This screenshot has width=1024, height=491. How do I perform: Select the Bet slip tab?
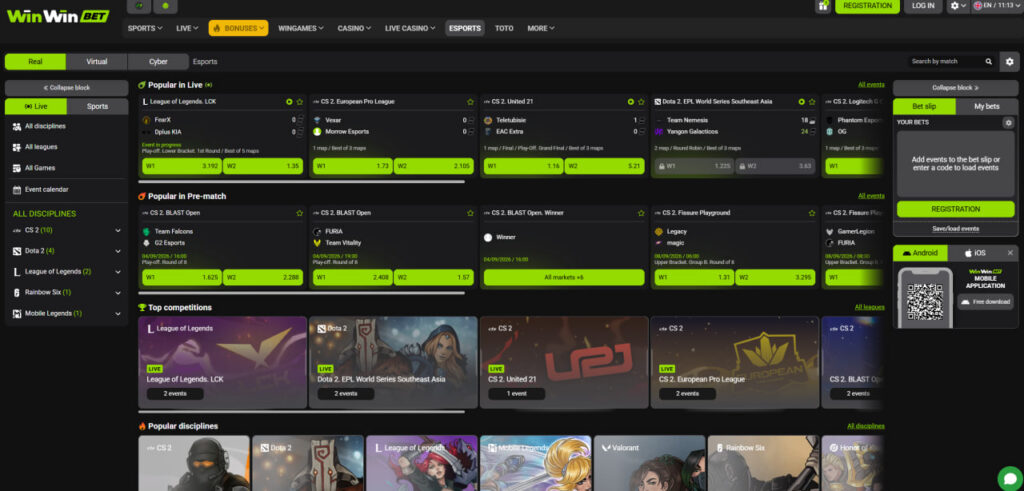(924, 106)
